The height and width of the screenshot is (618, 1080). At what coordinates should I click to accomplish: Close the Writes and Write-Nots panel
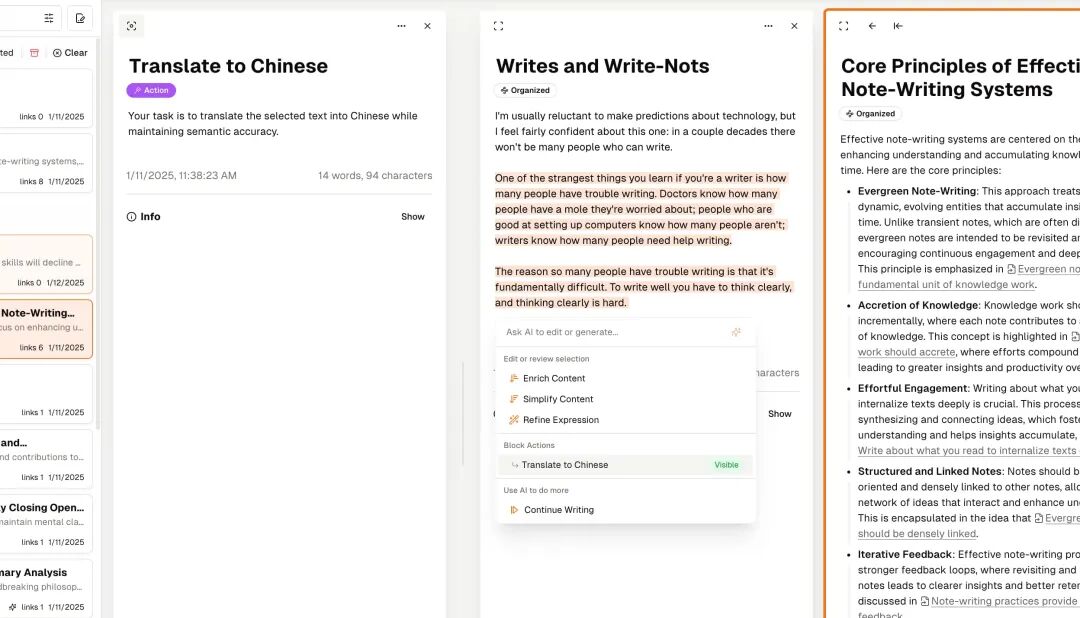794,26
